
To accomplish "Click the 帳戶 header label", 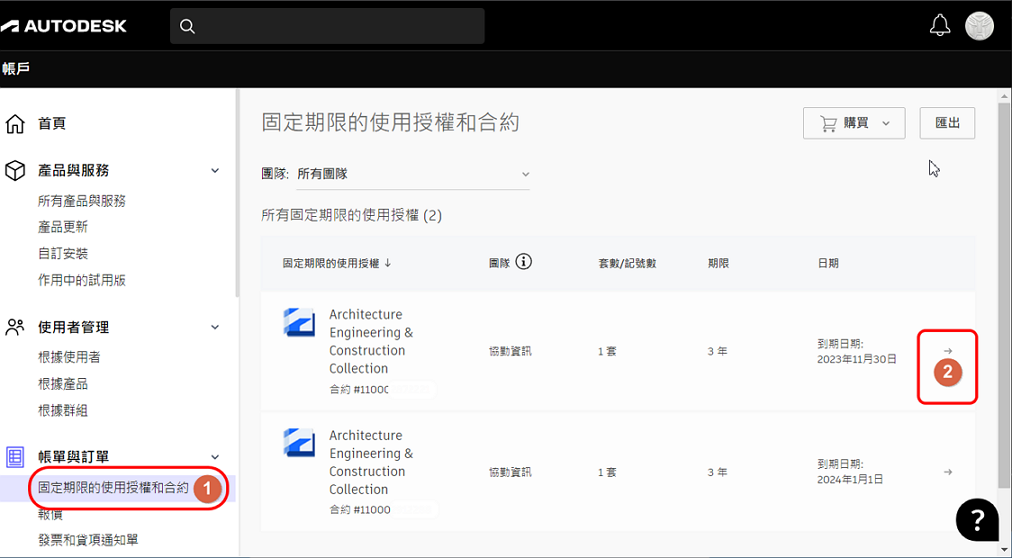I will (15, 69).
